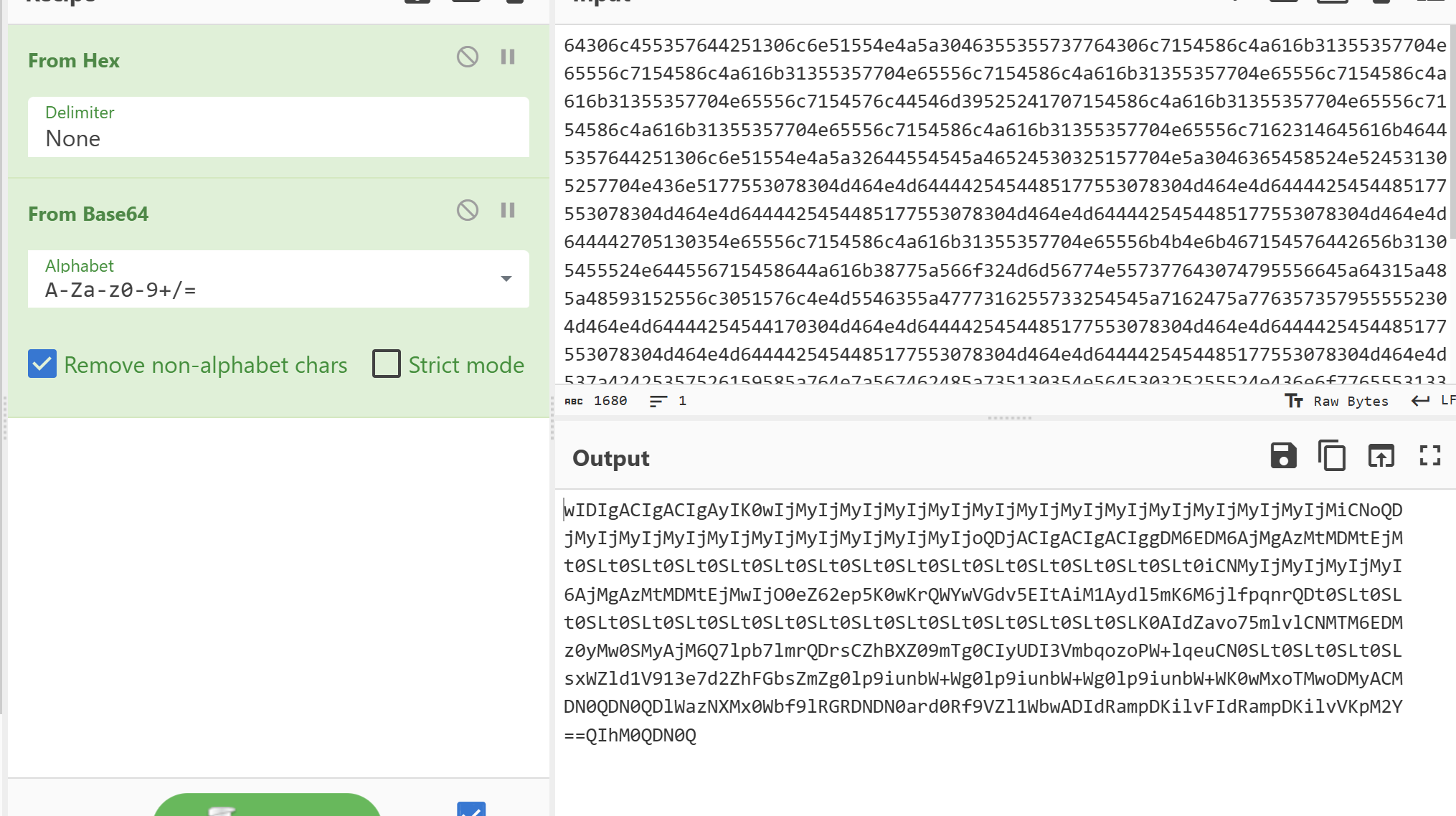Open the Delimiter selector in From Hex
This screenshot has width=1456, height=816.
[278, 127]
